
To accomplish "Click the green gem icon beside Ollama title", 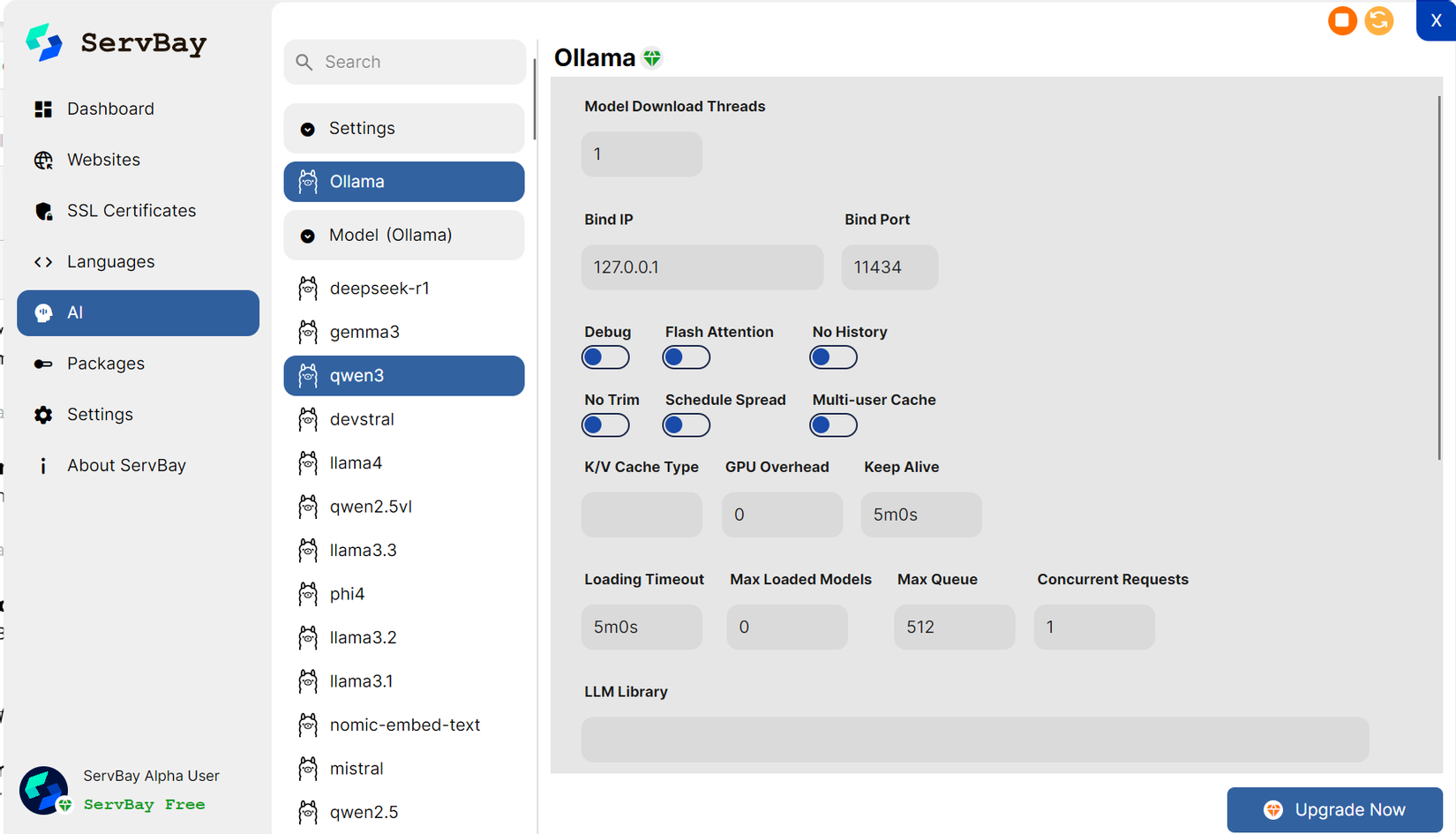I will (x=652, y=58).
